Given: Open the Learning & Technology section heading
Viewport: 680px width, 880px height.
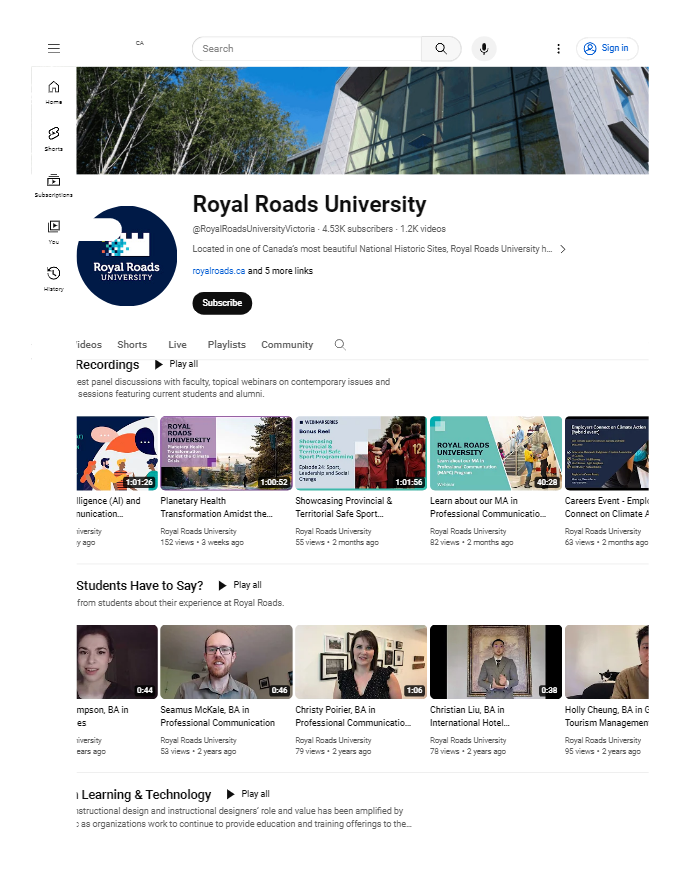Looking at the screenshot, I should pyautogui.click(x=144, y=795).
